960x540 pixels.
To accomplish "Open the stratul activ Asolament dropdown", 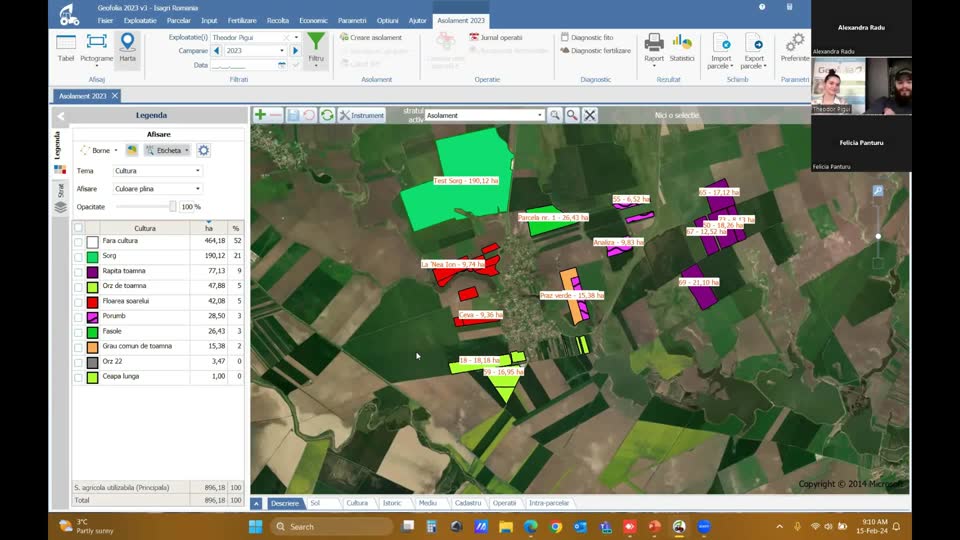I will [484, 115].
